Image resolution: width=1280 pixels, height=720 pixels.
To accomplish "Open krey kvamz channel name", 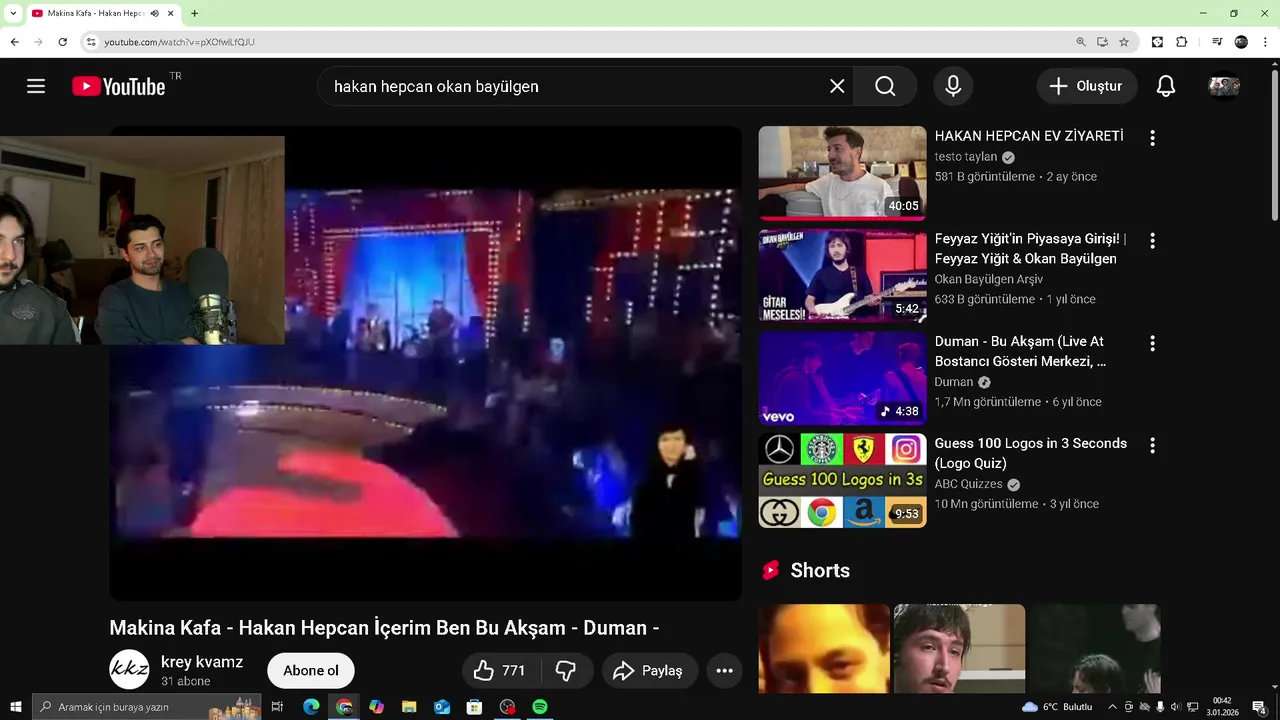I will pos(202,662).
